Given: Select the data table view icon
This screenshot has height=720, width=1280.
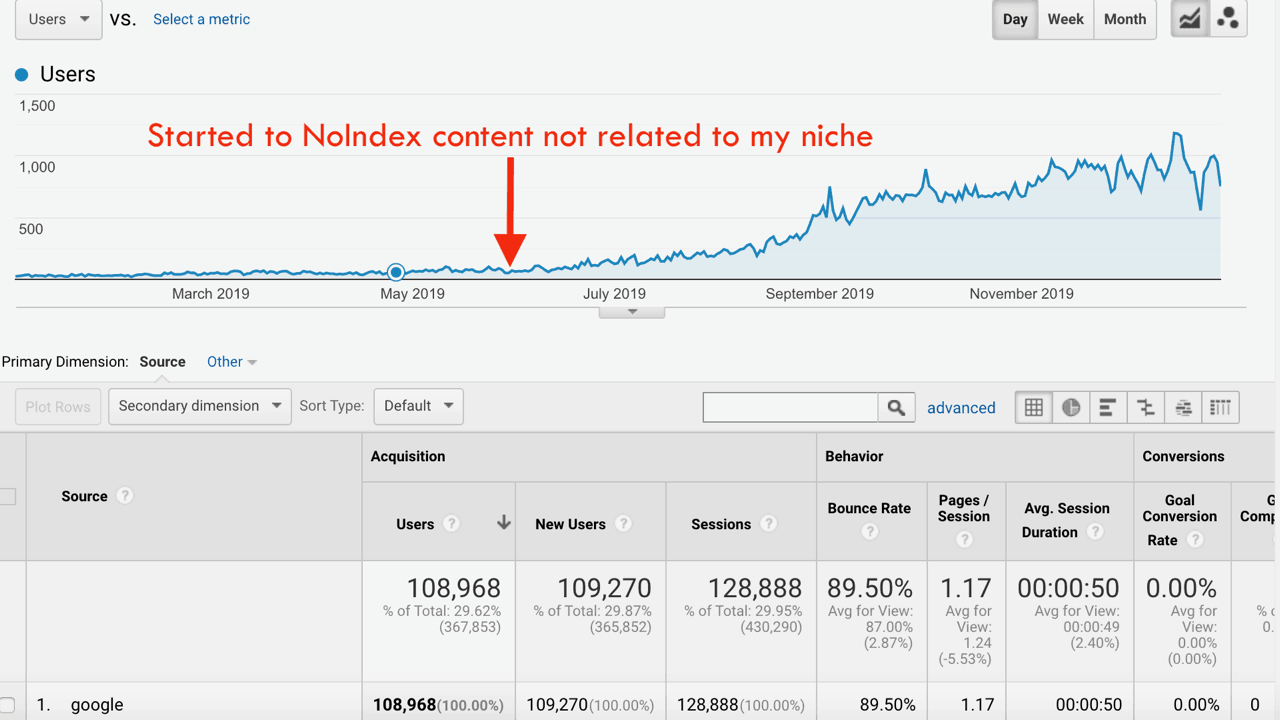Looking at the screenshot, I should 1034,407.
